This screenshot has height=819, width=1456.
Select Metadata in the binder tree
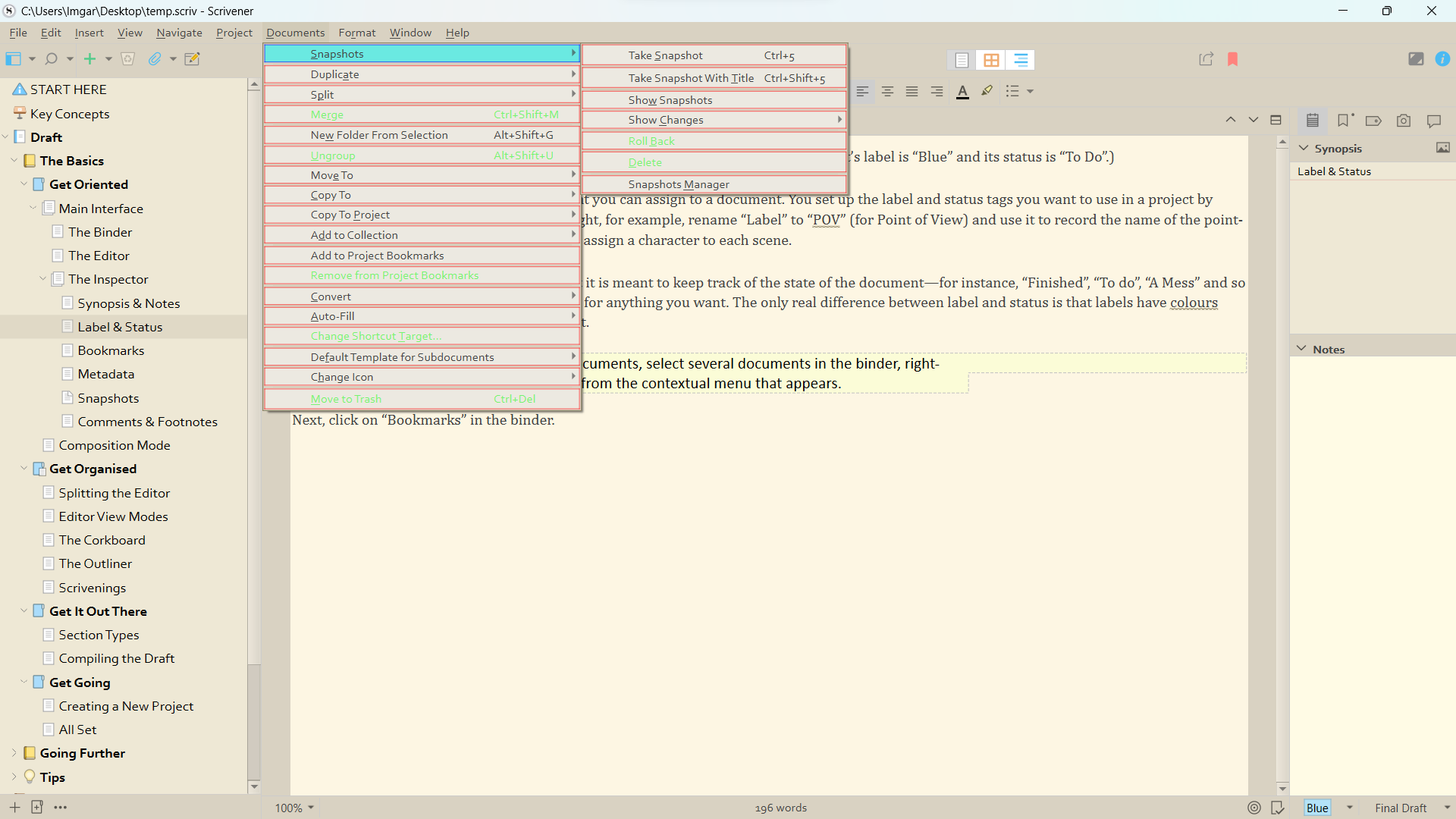(x=107, y=373)
